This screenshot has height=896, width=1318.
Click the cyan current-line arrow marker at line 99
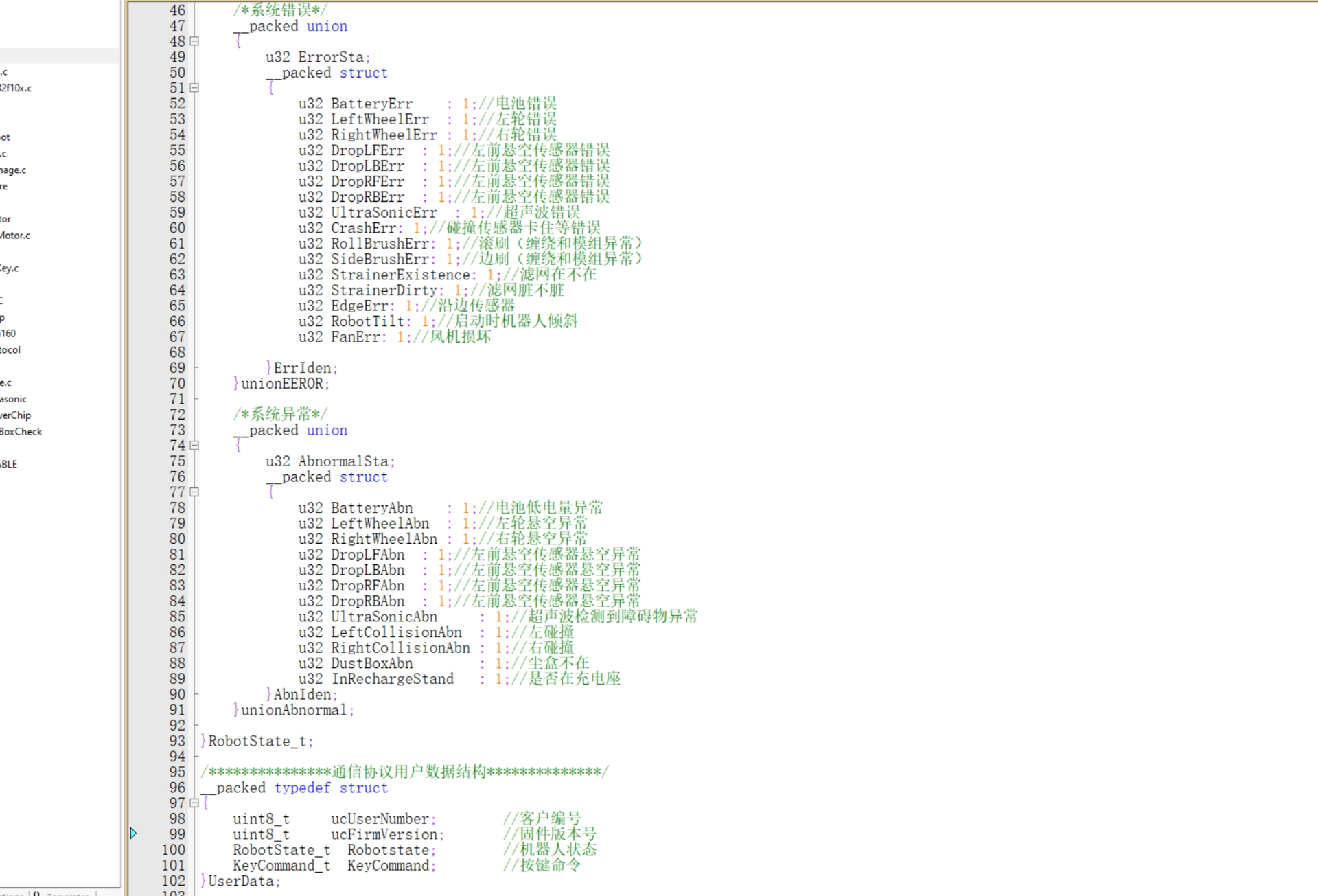[133, 834]
